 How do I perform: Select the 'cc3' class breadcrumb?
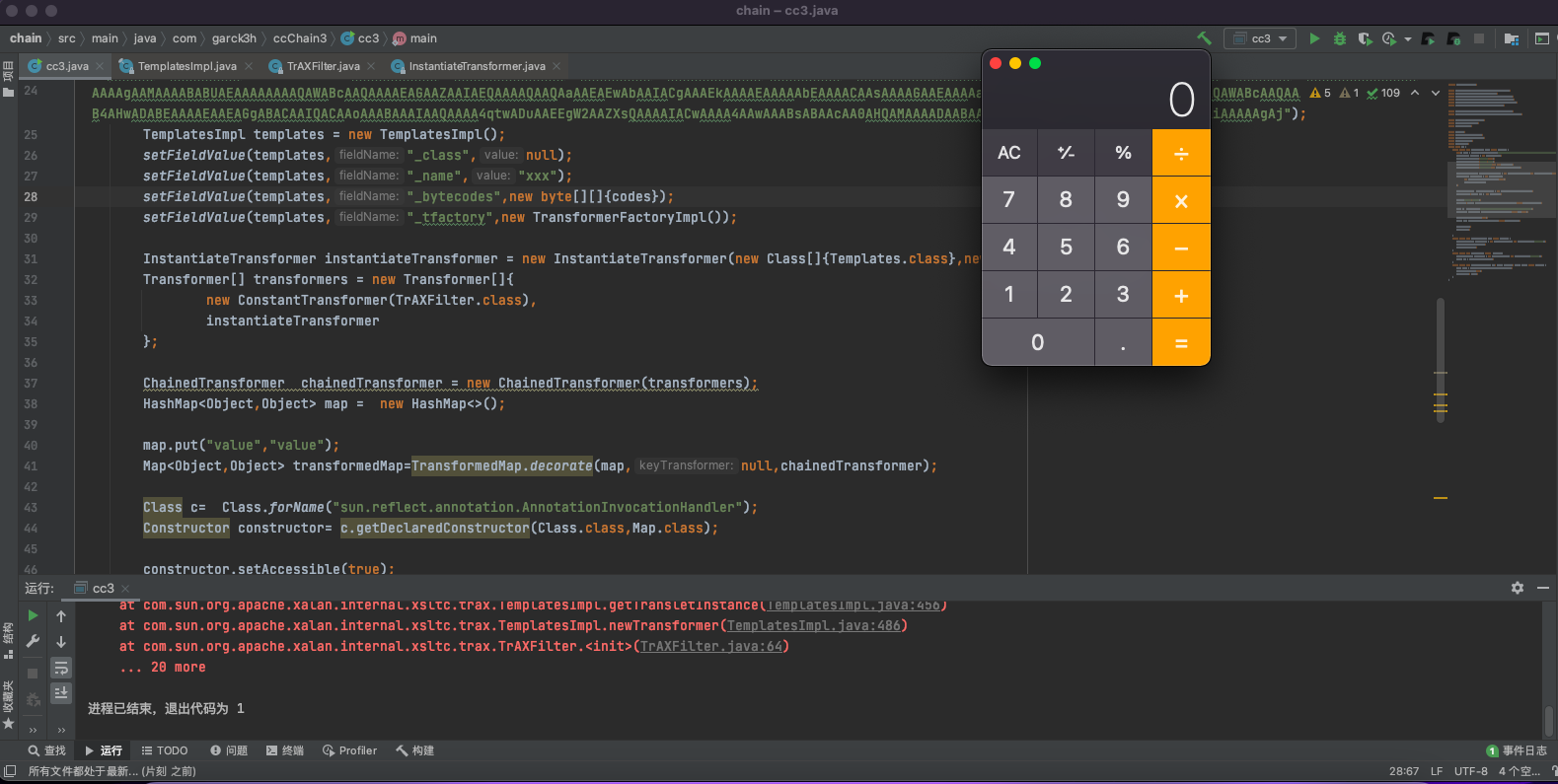pos(360,38)
